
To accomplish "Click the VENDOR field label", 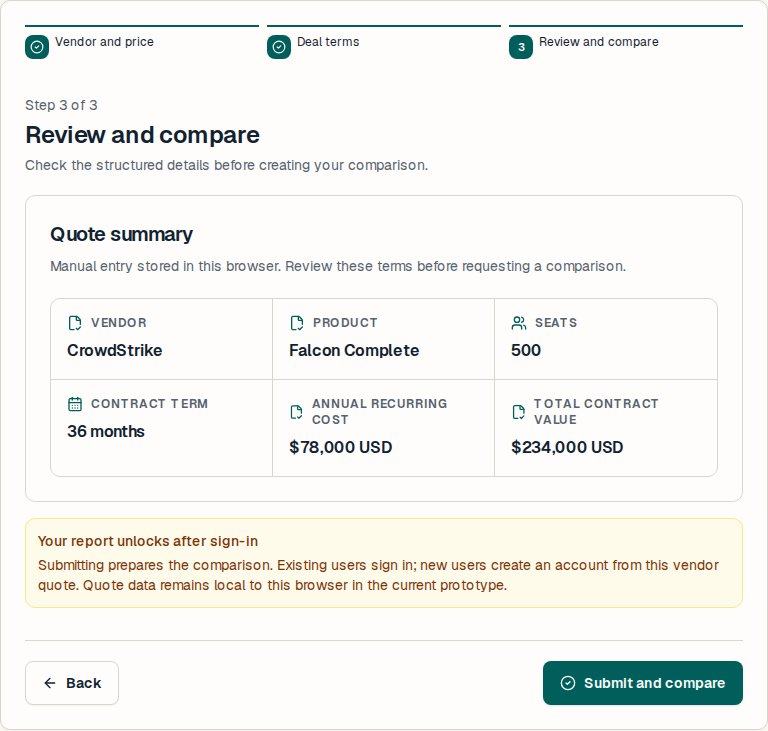I will tap(119, 323).
